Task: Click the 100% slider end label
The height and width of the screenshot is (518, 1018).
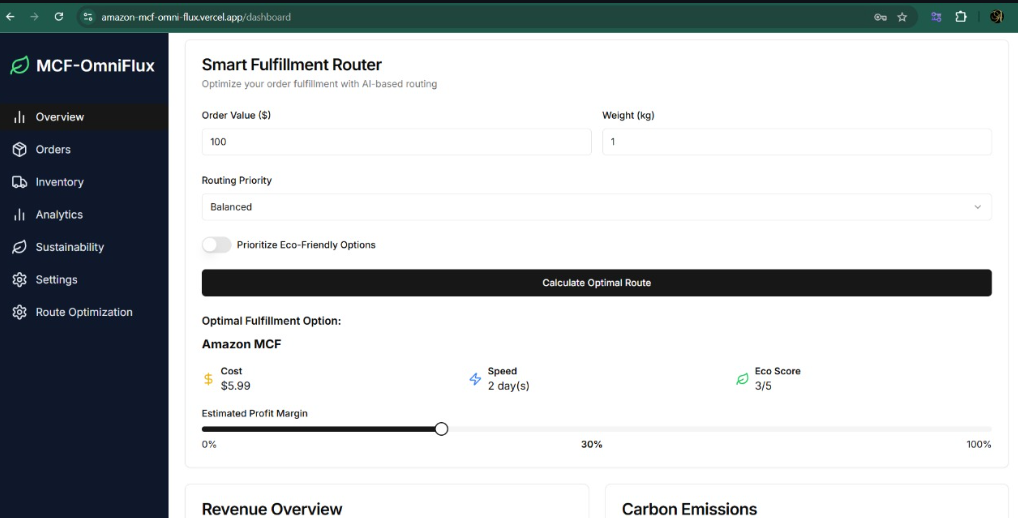Action: [979, 445]
